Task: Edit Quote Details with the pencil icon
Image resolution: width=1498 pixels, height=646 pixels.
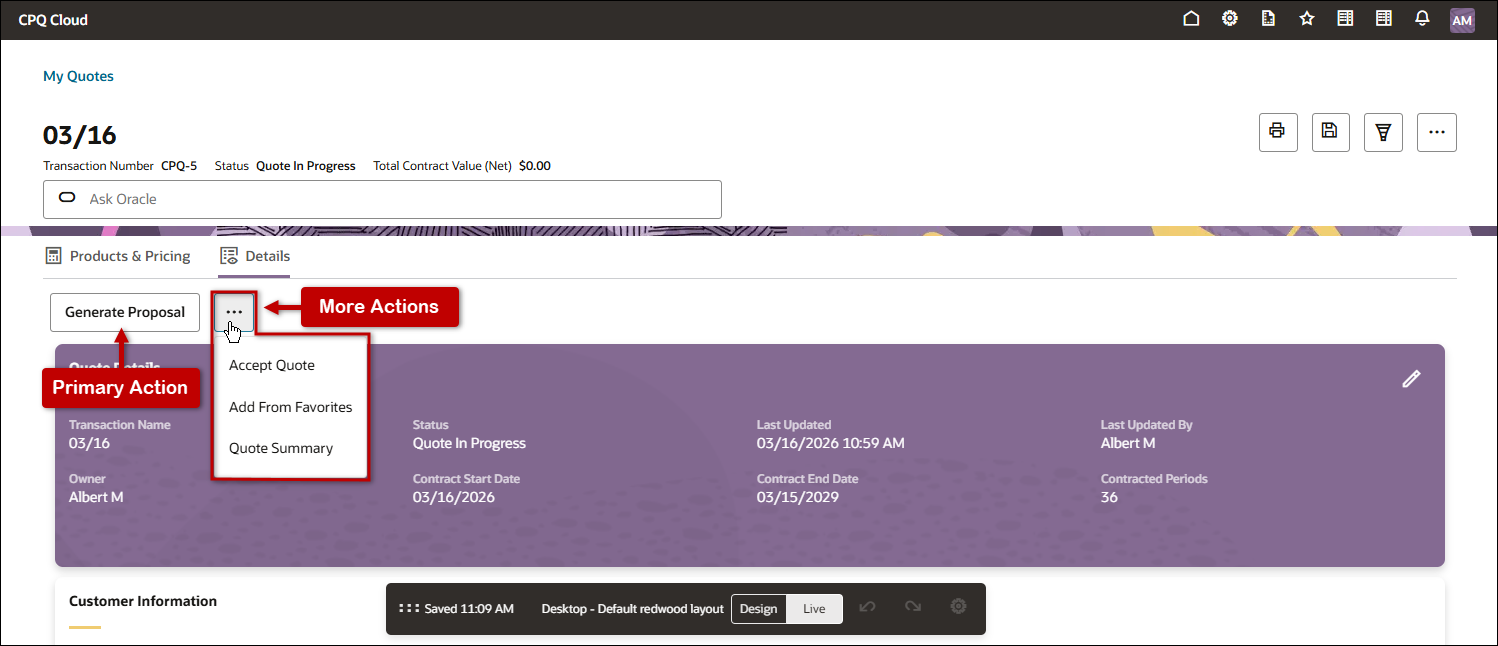Action: 1411,379
